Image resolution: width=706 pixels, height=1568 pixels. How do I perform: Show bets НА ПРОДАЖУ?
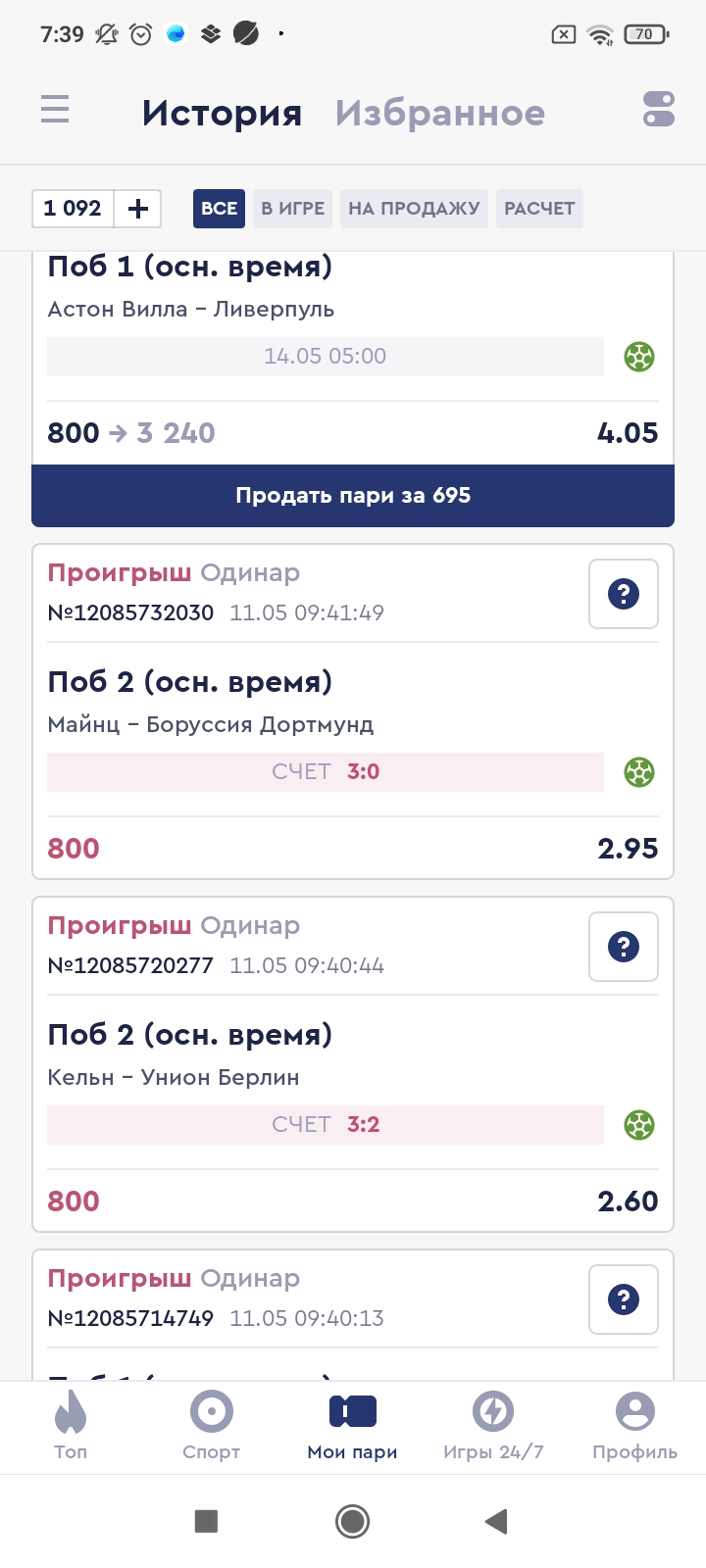pyautogui.click(x=414, y=208)
